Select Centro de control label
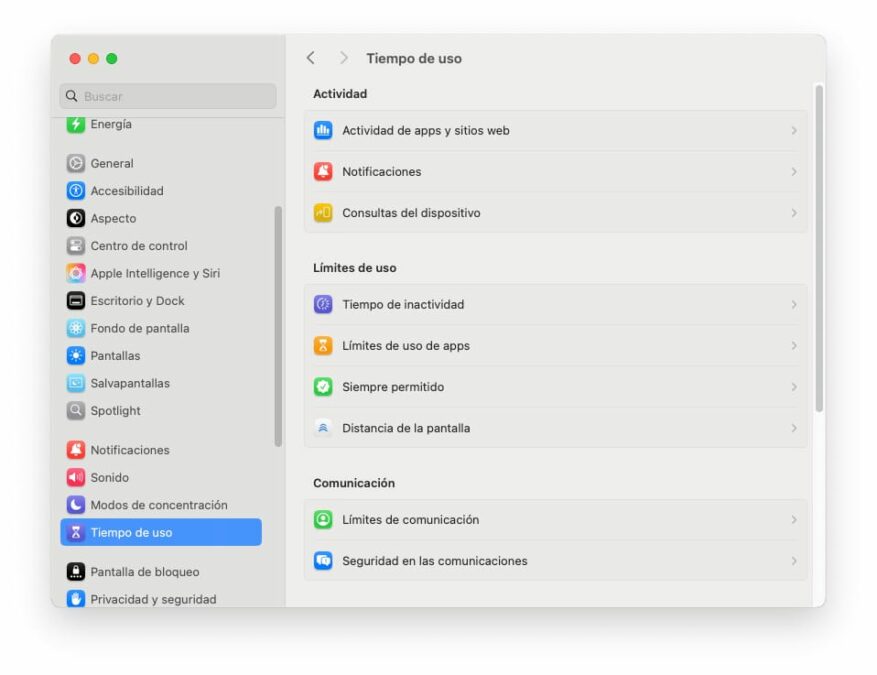This screenshot has width=877, height=675. pyautogui.click(x=139, y=246)
